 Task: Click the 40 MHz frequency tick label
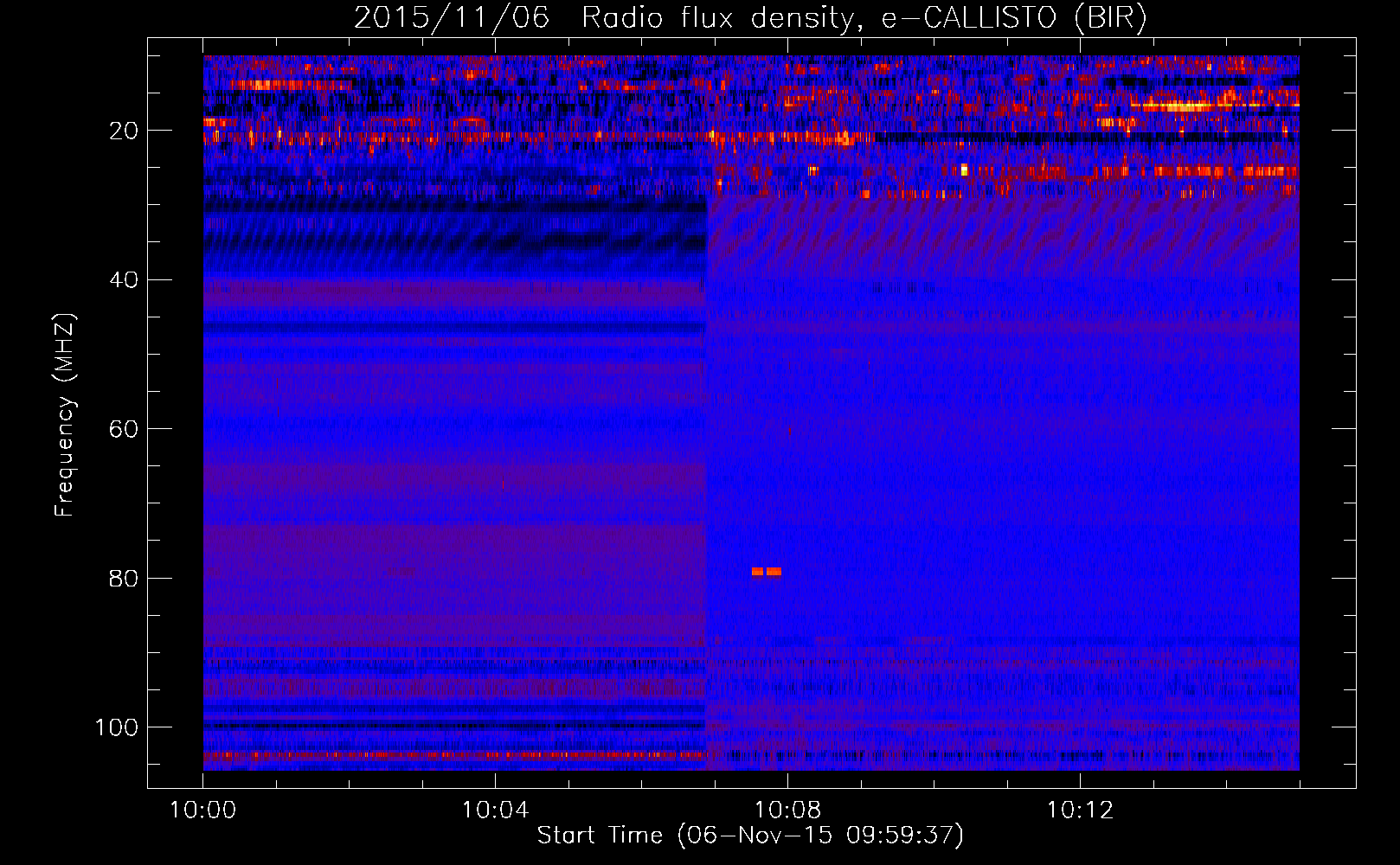[124, 280]
